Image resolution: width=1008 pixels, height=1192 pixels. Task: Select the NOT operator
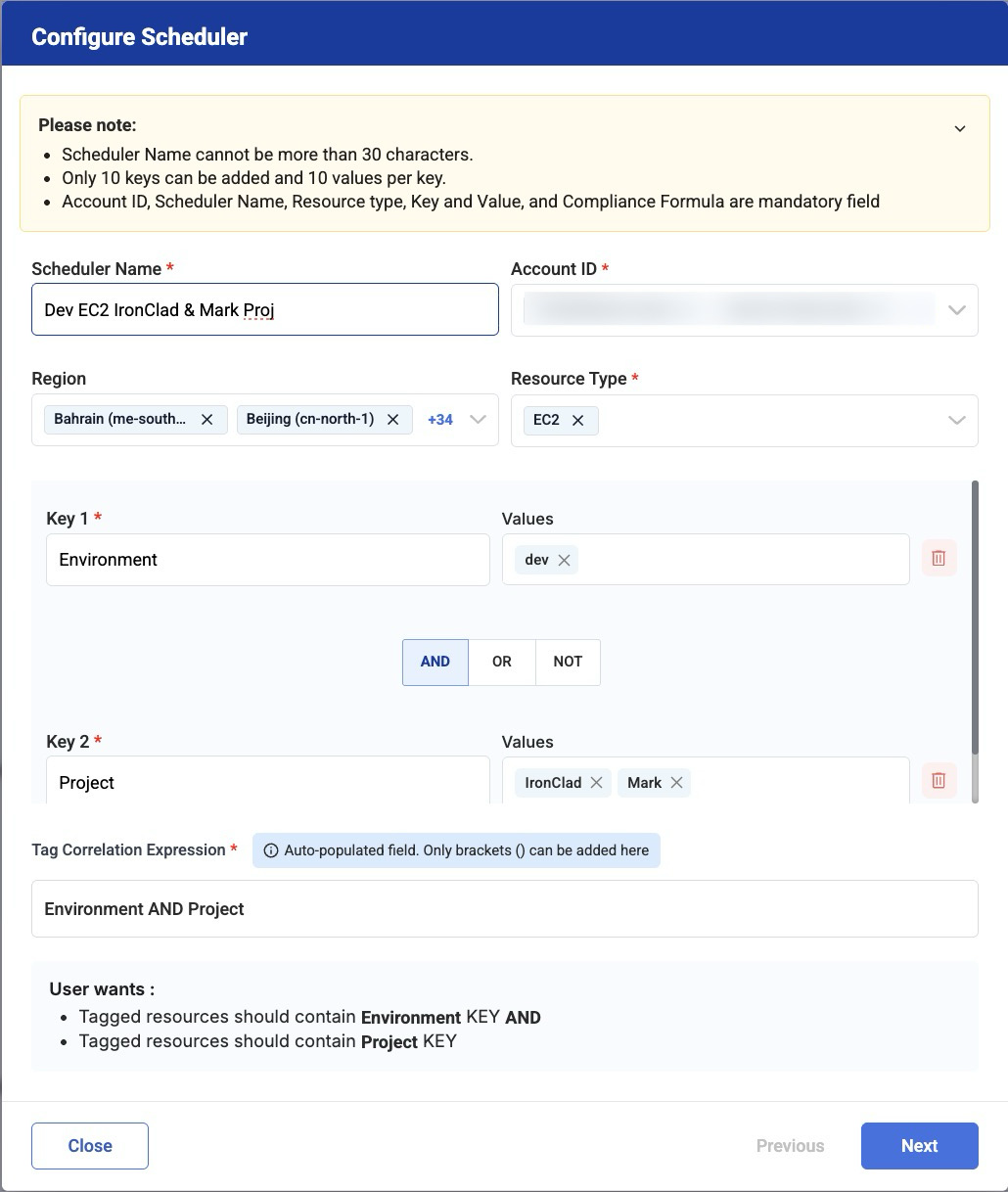[568, 662]
